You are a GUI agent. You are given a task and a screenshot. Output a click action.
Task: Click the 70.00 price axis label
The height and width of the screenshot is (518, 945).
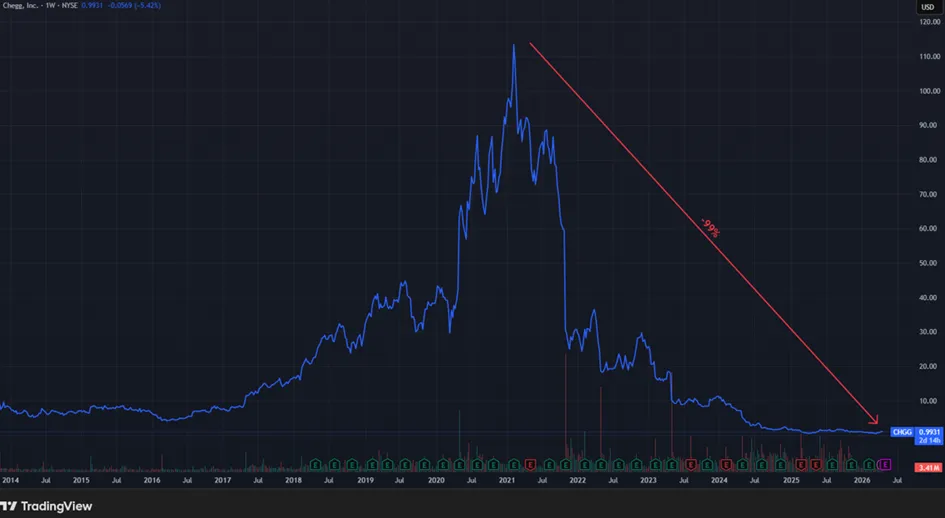(x=930, y=194)
